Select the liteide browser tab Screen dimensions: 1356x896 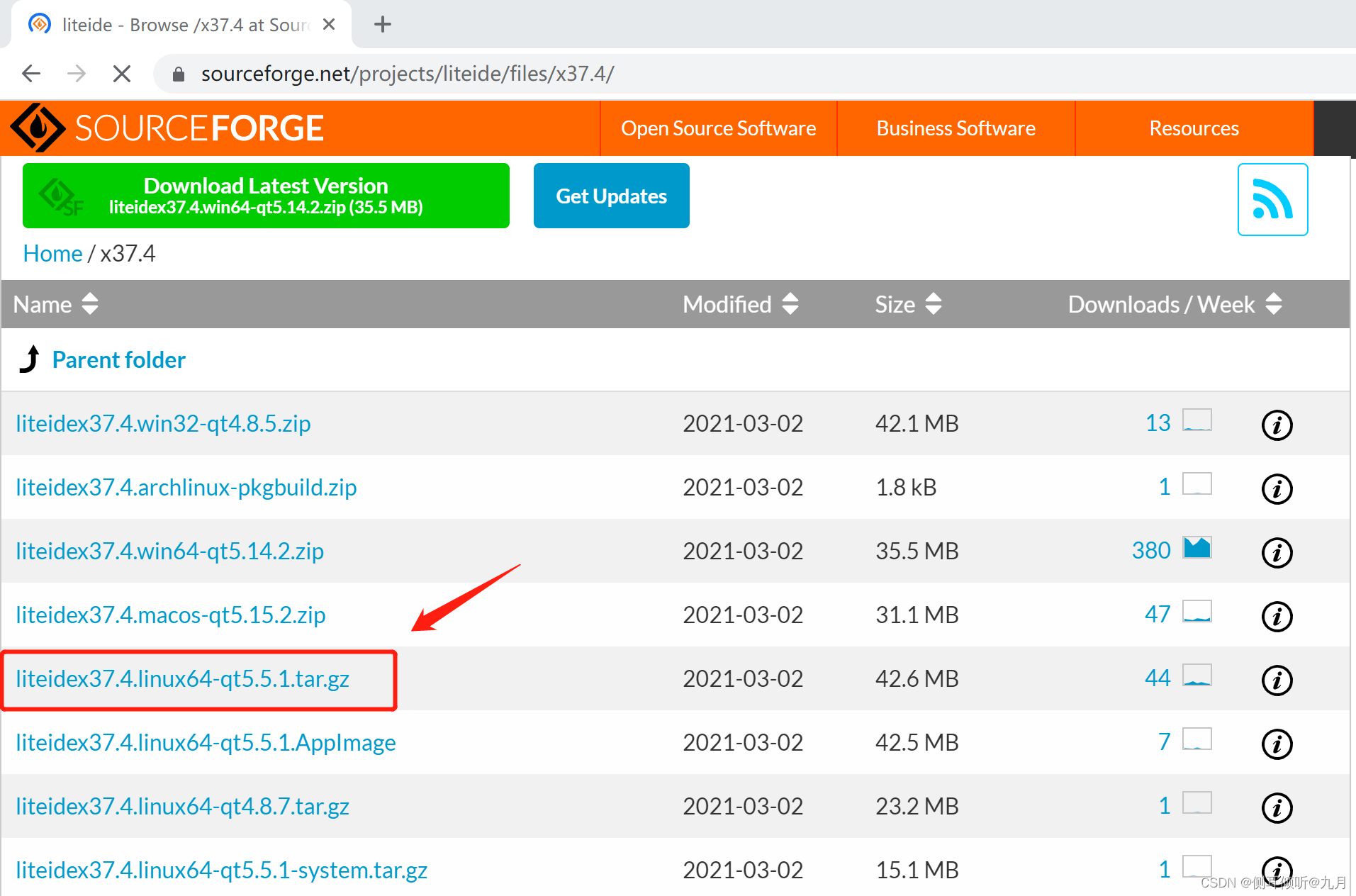(x=183, y=25)
